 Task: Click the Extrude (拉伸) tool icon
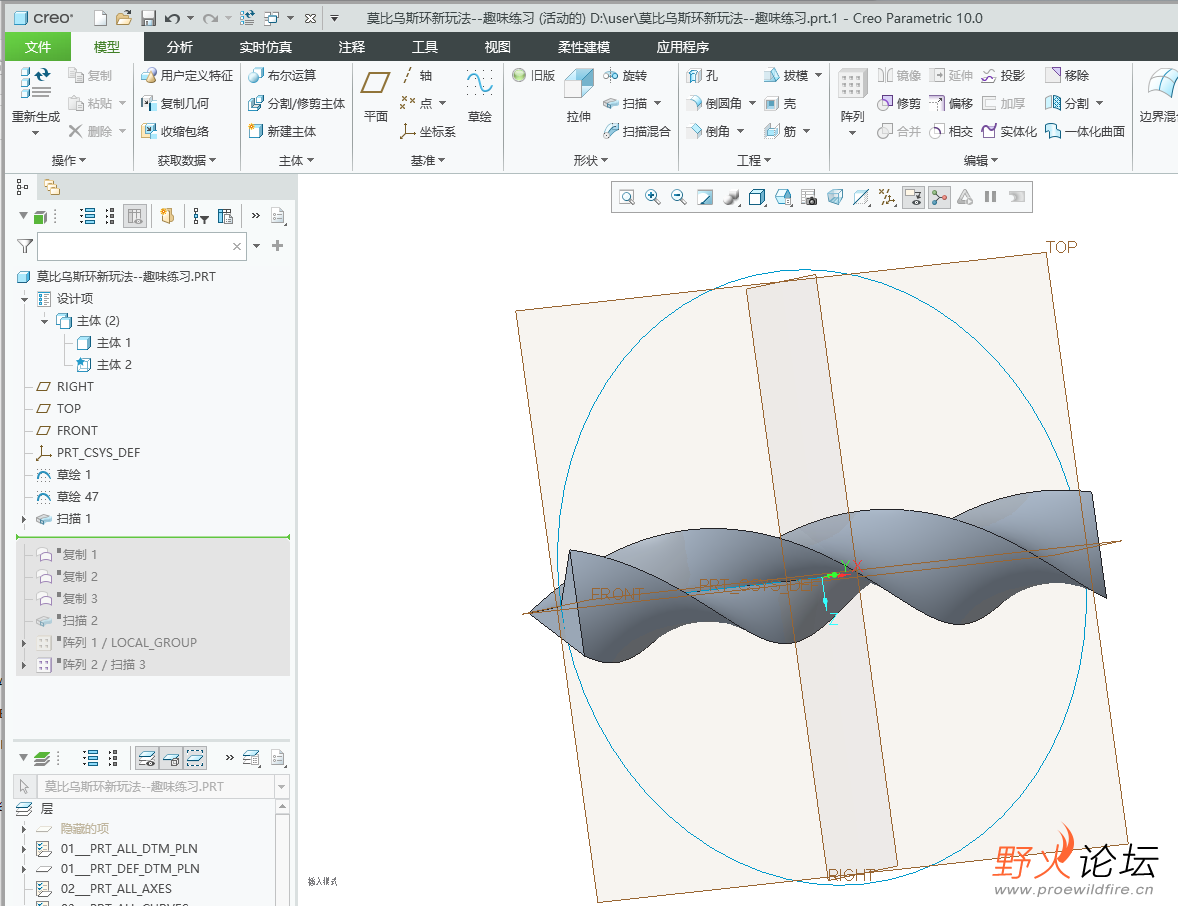click(x=578, y=84)
